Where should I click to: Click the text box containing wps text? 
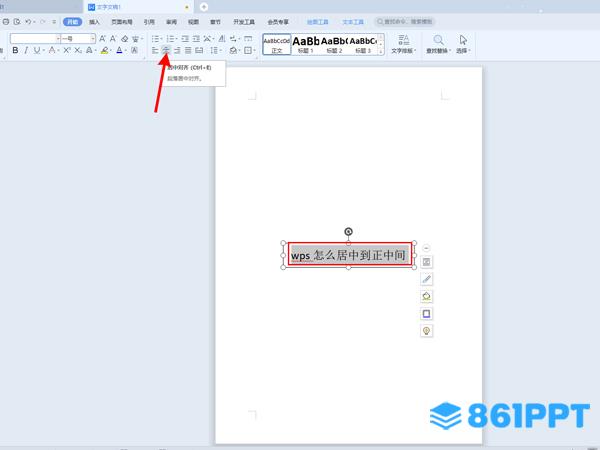[350, 254]
